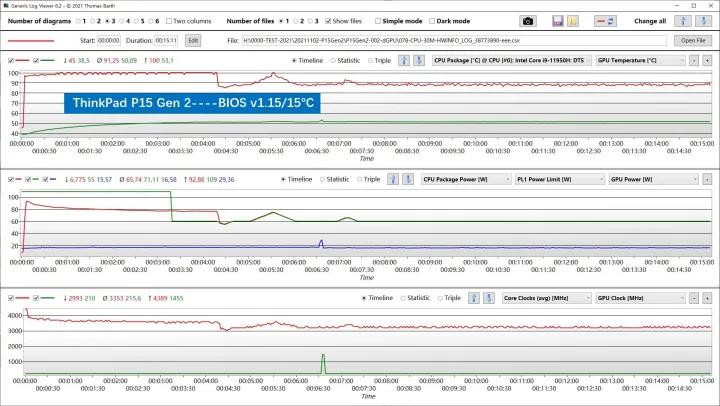
Task: Click the Edit button beside Duration
Action: pos(192,40)
